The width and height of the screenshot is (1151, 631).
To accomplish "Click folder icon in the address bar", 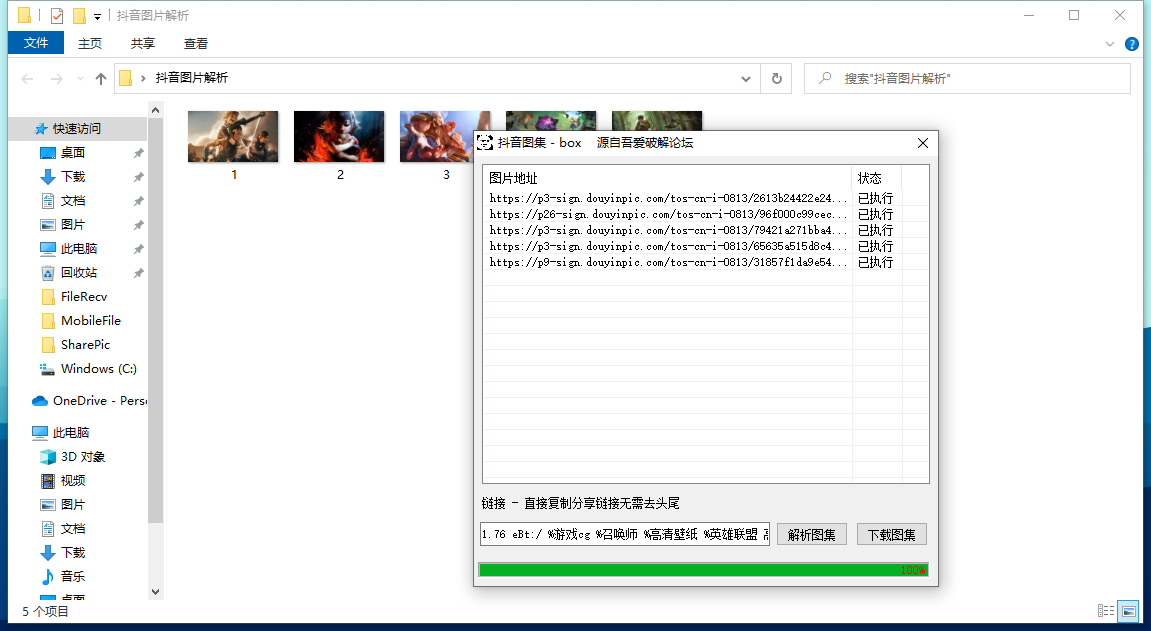I will pyautogui.click(x=126, y=78).
